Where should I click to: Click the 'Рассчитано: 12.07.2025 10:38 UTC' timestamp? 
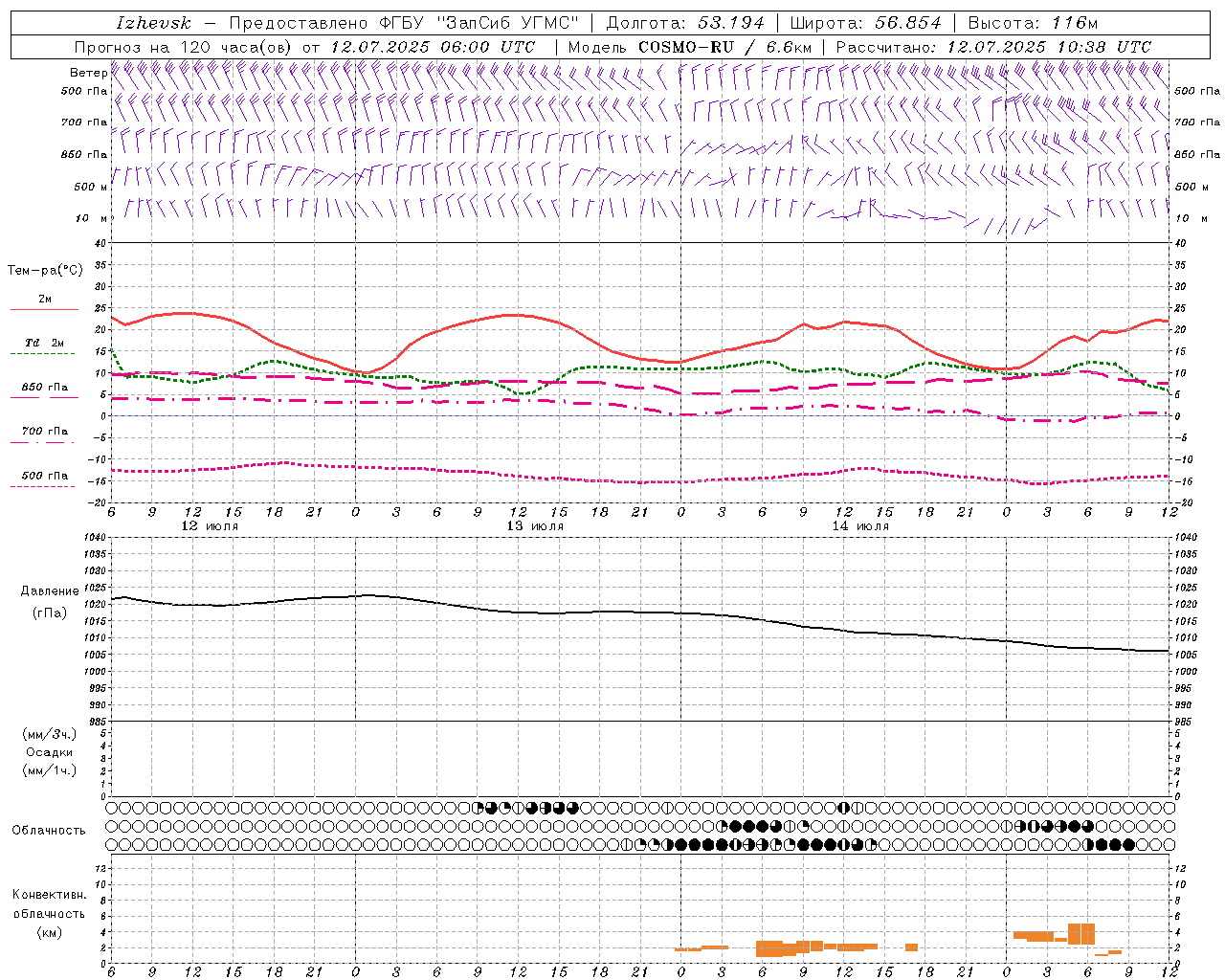point(993,47)
